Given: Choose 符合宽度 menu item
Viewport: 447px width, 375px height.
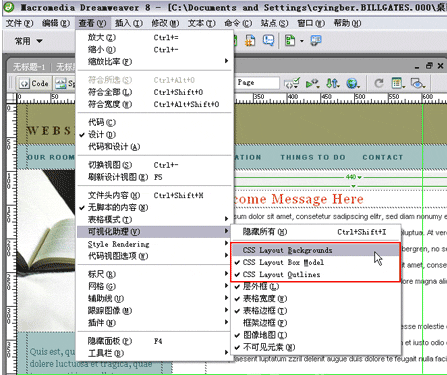Looking at the screenshot, I should tap(154, 104).
